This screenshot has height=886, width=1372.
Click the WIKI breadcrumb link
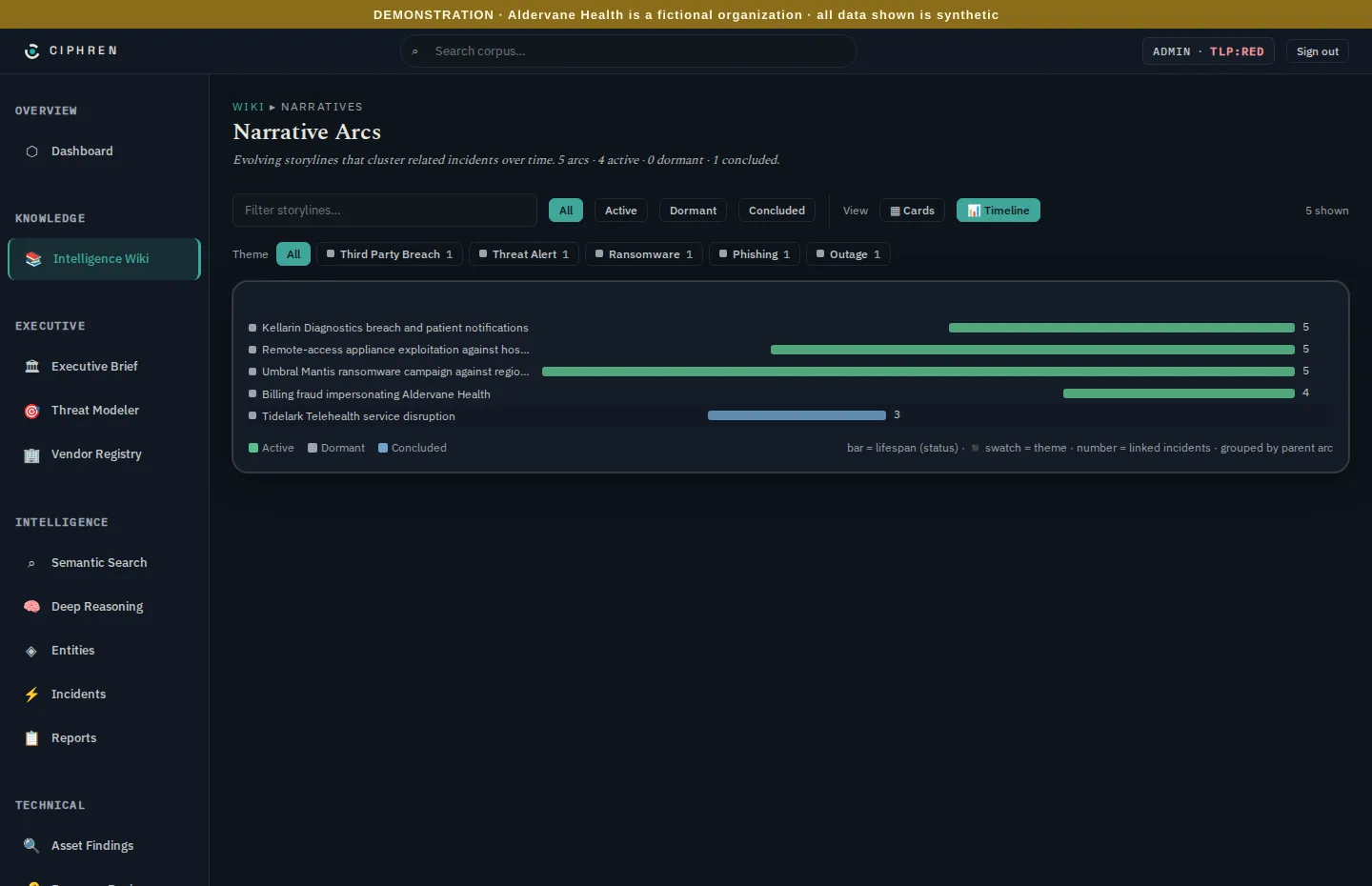click(248, 107)
